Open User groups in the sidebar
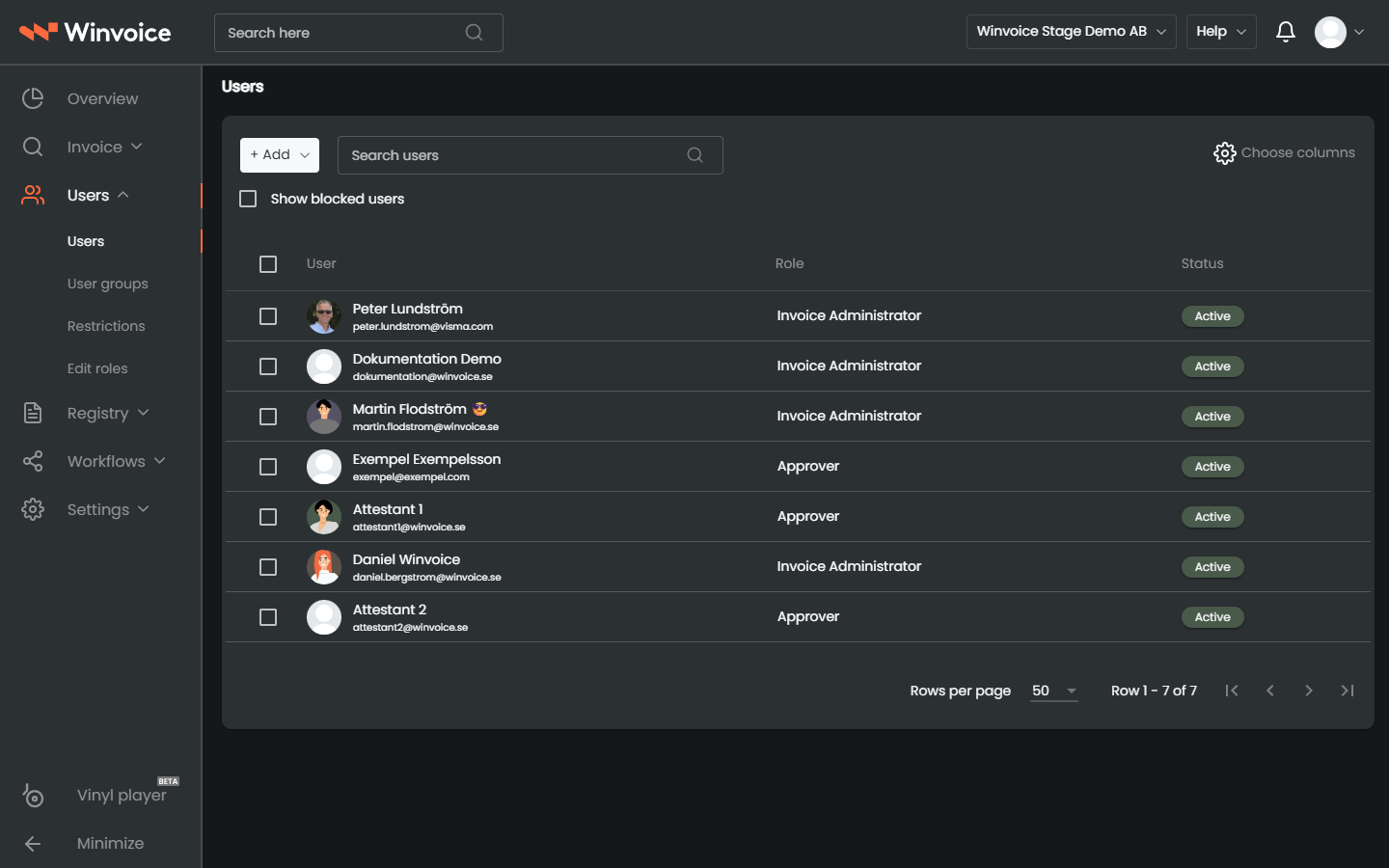 [x=108, y=284]
